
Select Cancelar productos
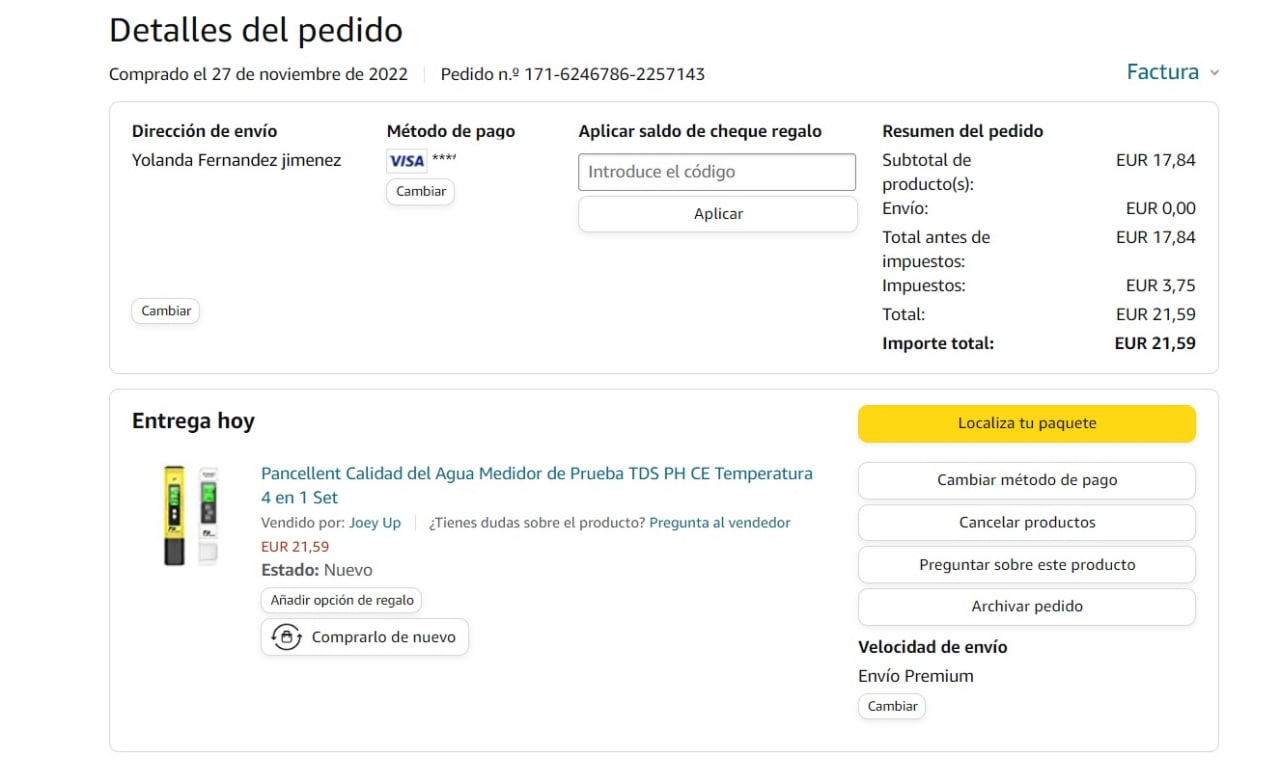point(1026,522)
